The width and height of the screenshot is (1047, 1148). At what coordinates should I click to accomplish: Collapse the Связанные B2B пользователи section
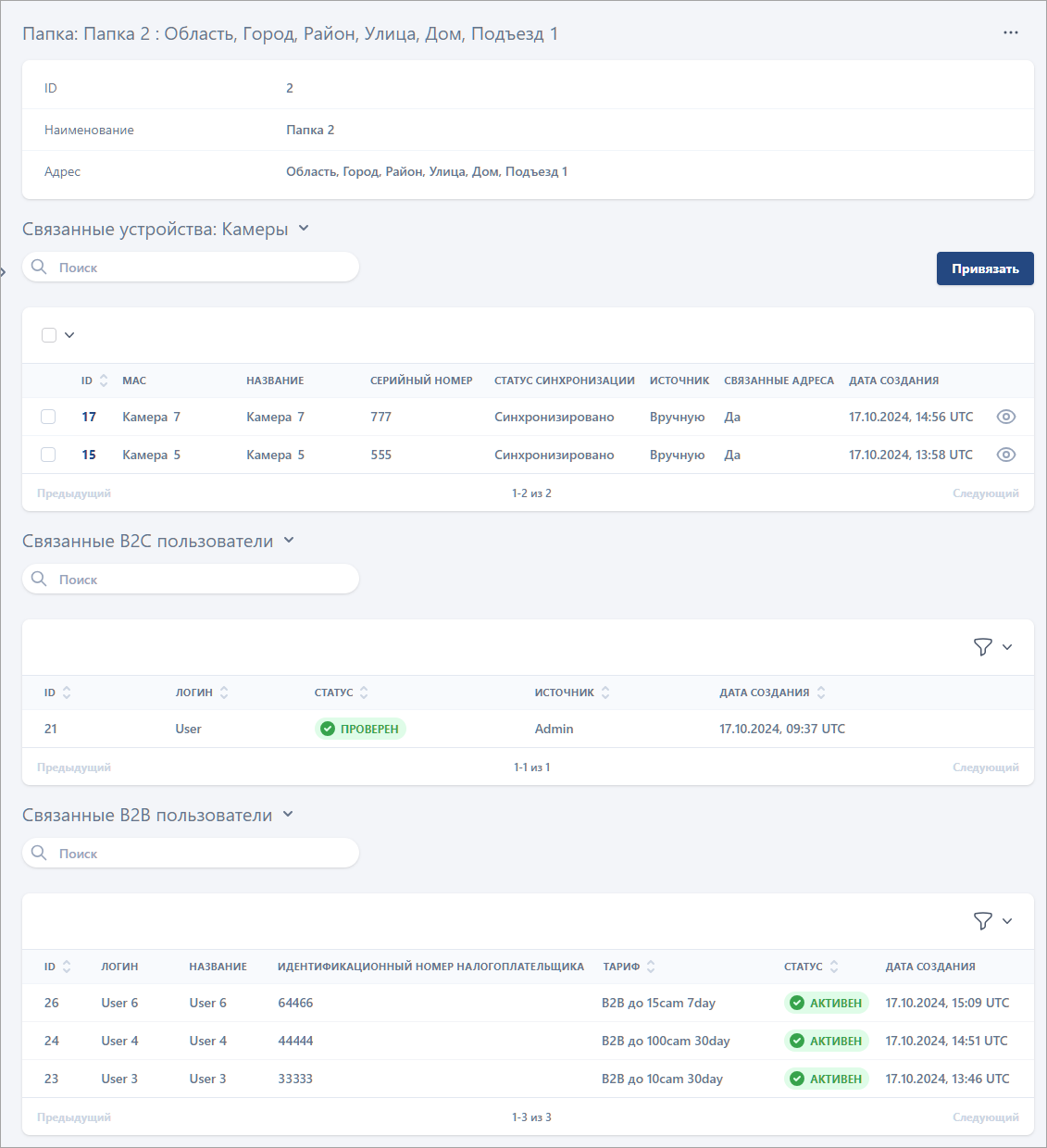(288, 815)
